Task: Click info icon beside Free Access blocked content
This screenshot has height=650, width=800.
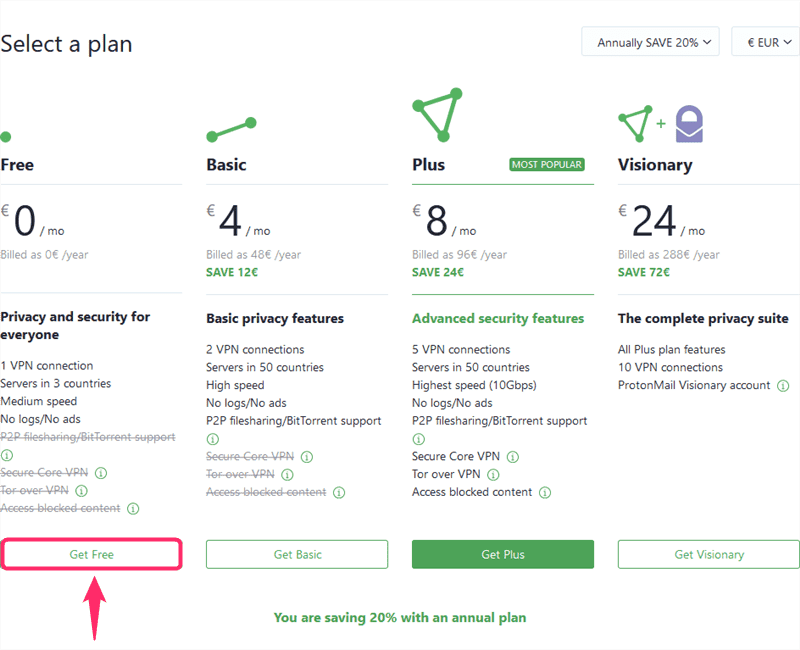Action: coord(133,509)
